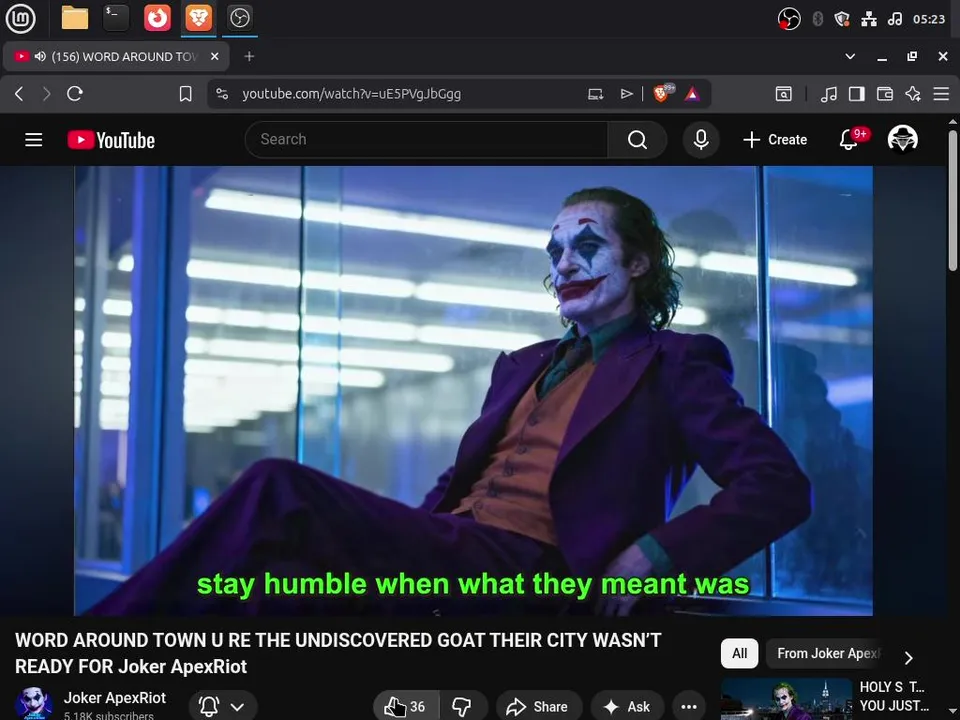Show more filter chips with right chevron

[909, 658]
